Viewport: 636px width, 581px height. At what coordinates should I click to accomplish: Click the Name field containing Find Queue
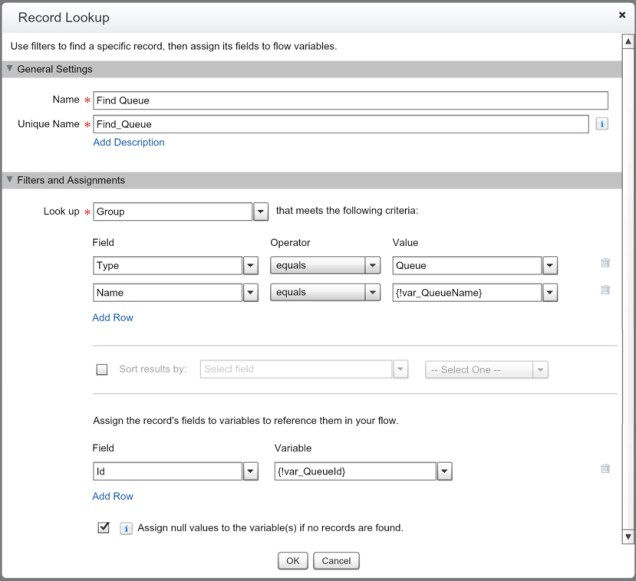[349, 100]
